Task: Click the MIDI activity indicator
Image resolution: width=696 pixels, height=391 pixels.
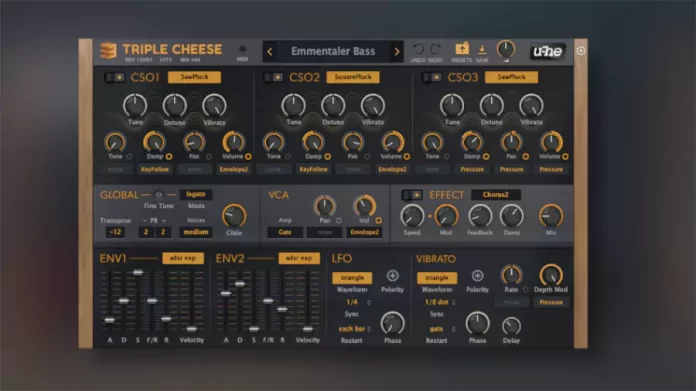Action: 242,49
